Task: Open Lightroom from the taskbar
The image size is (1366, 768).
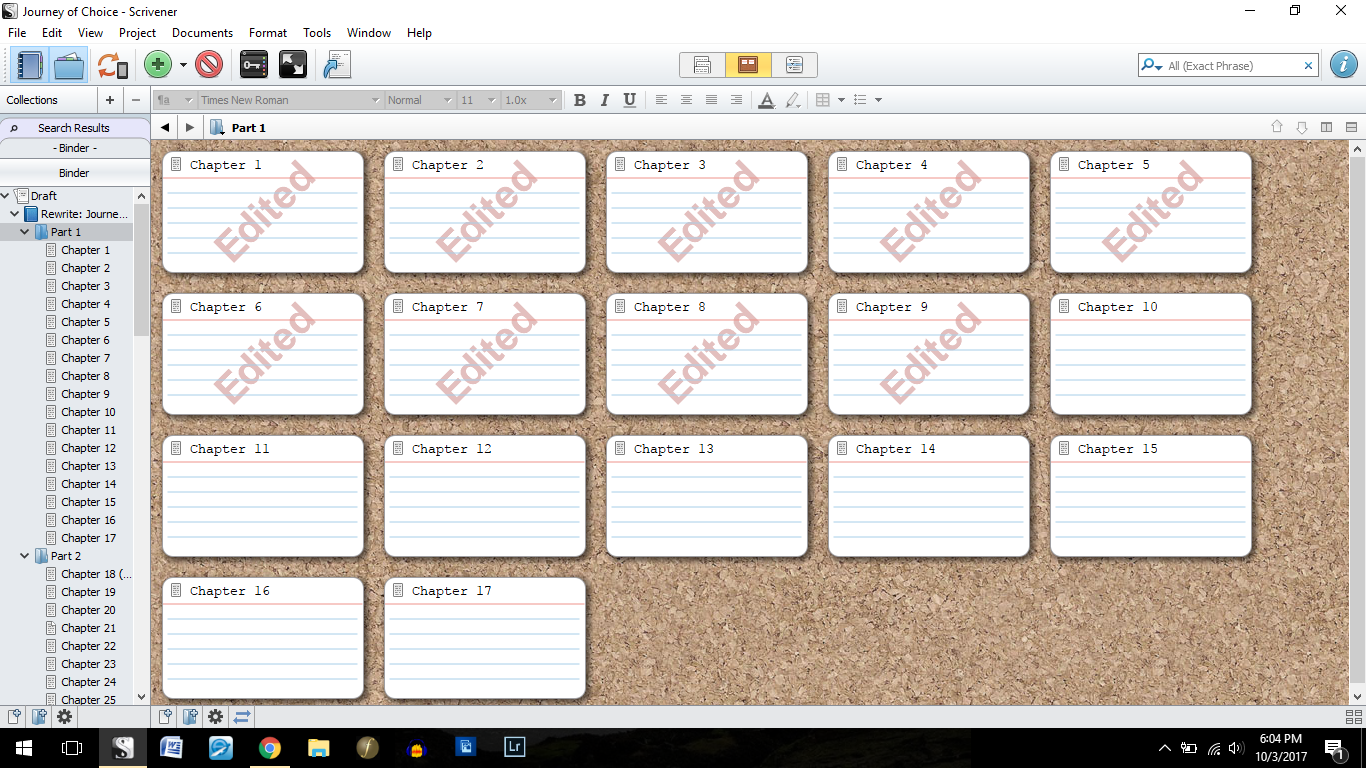Action: click(514, 747)
